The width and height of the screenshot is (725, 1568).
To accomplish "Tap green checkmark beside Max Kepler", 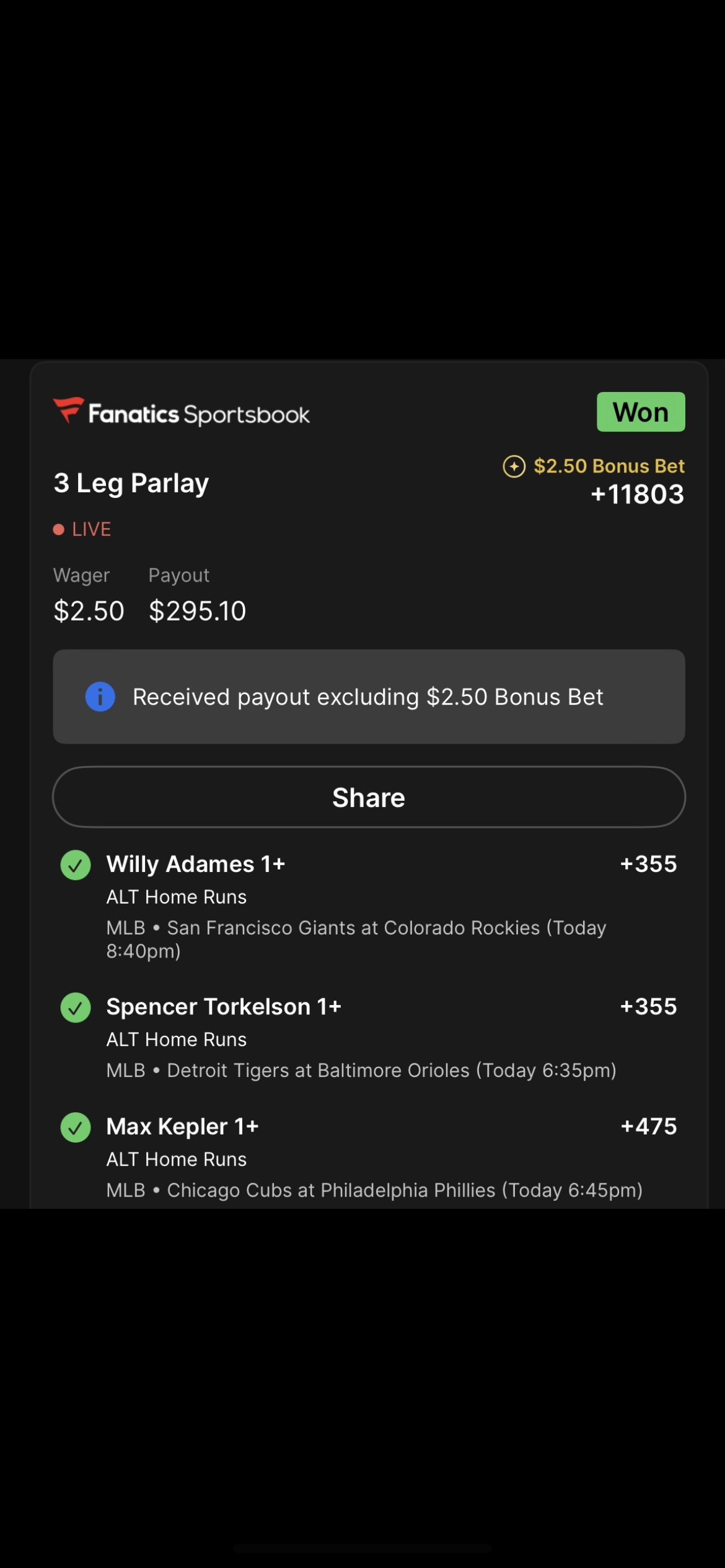I will 76,1127.
